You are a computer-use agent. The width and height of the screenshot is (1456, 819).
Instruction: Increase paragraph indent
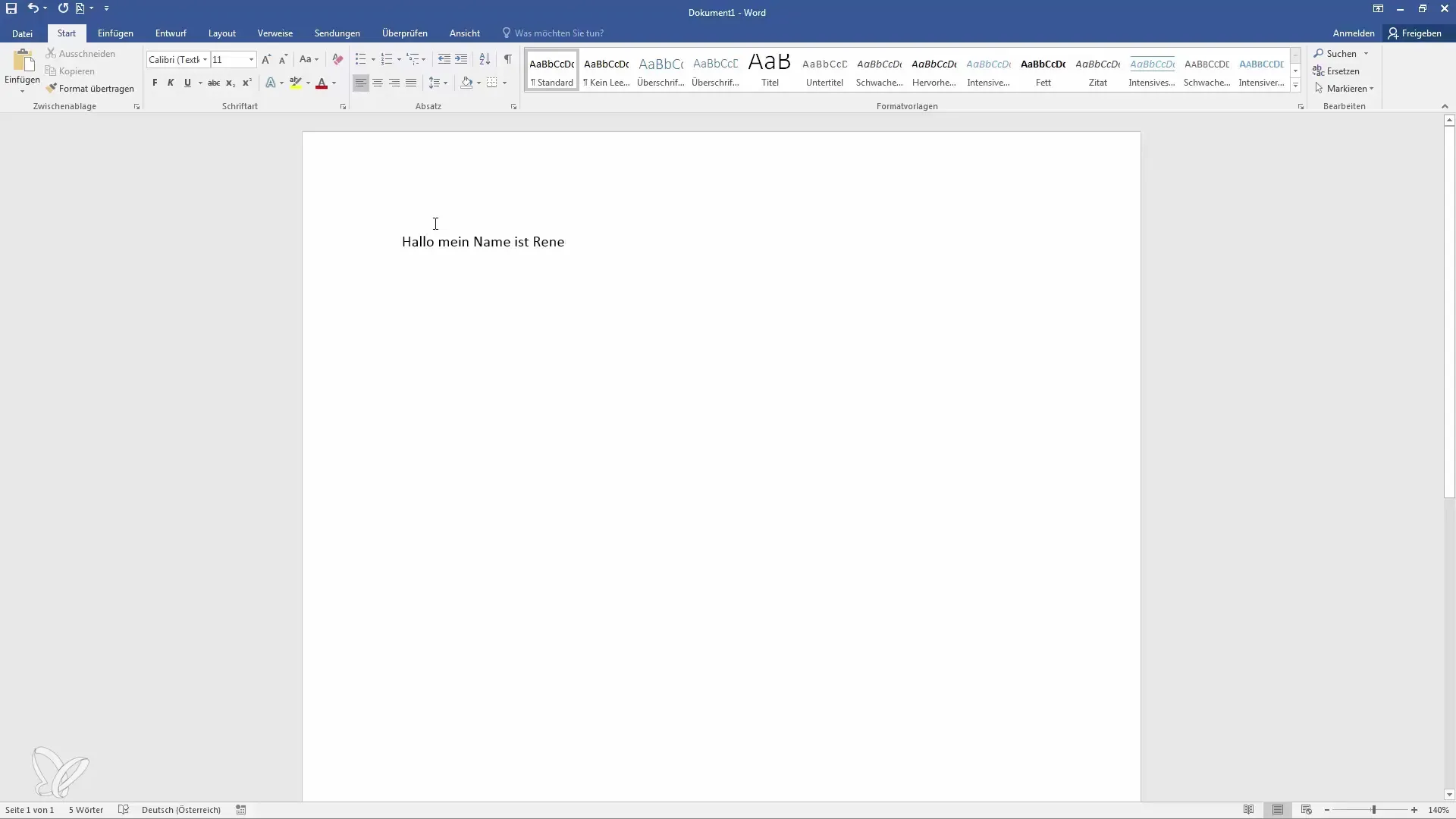(461, 59)
